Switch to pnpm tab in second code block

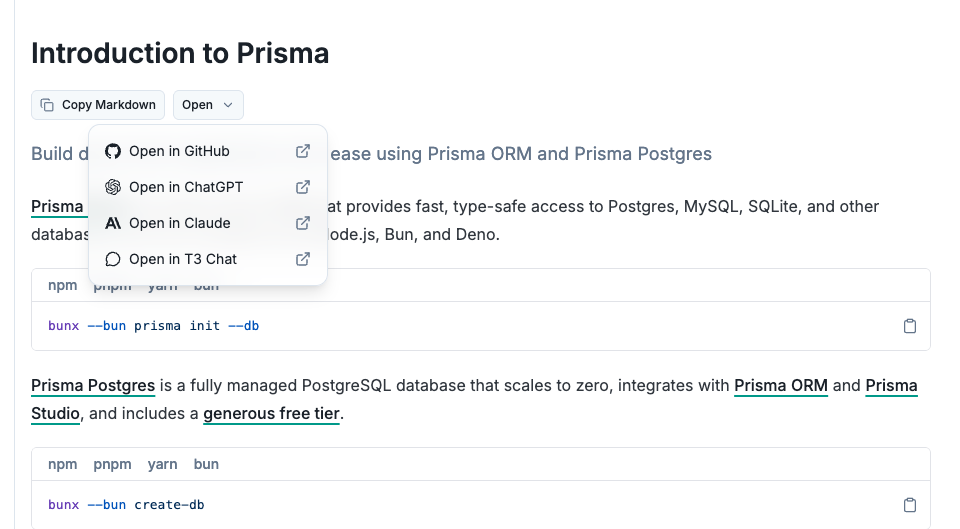113,464
